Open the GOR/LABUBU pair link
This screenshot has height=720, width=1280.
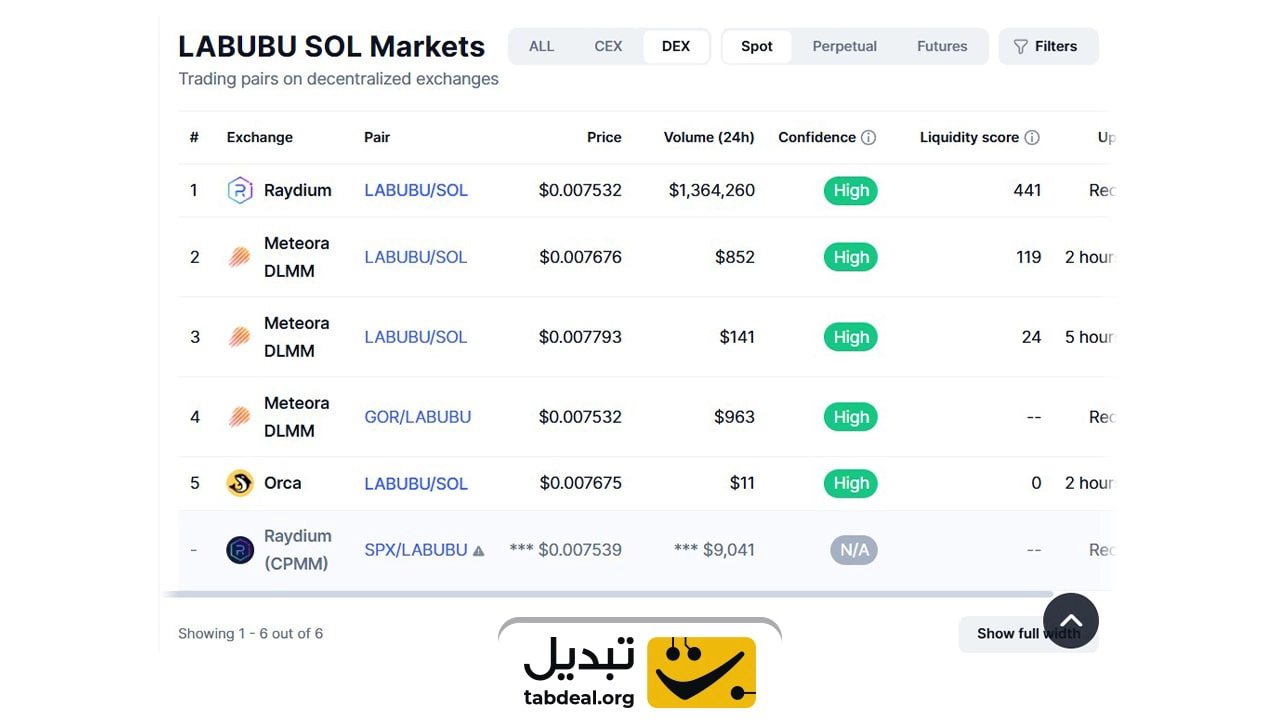click(418, 417)
